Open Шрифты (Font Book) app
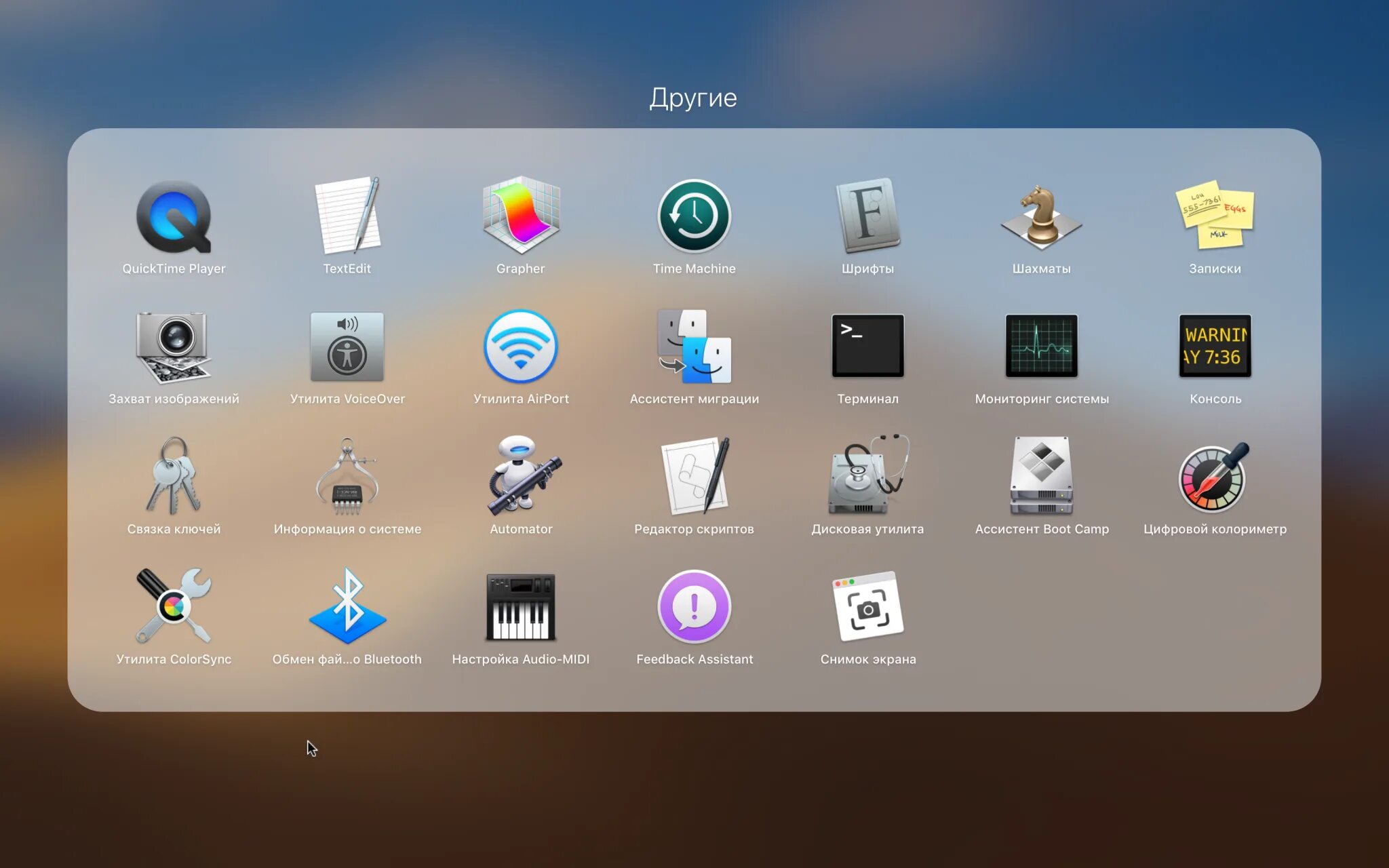This screenshot has height=868, width=1389. tap(867, 217)
